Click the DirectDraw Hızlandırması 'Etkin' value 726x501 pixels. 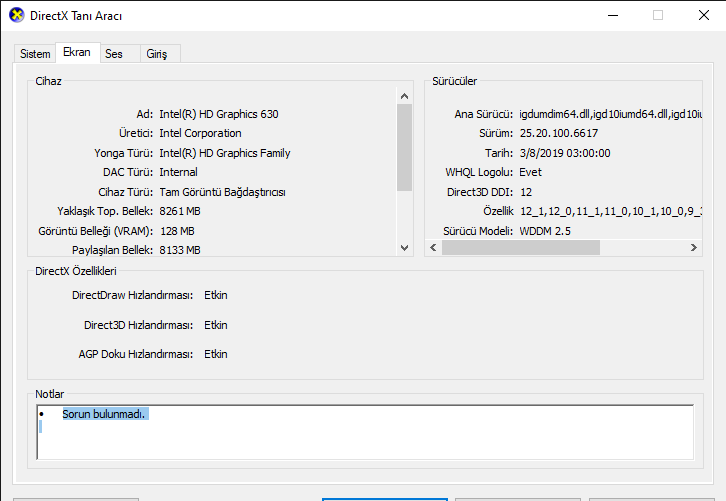click(216, 295)
